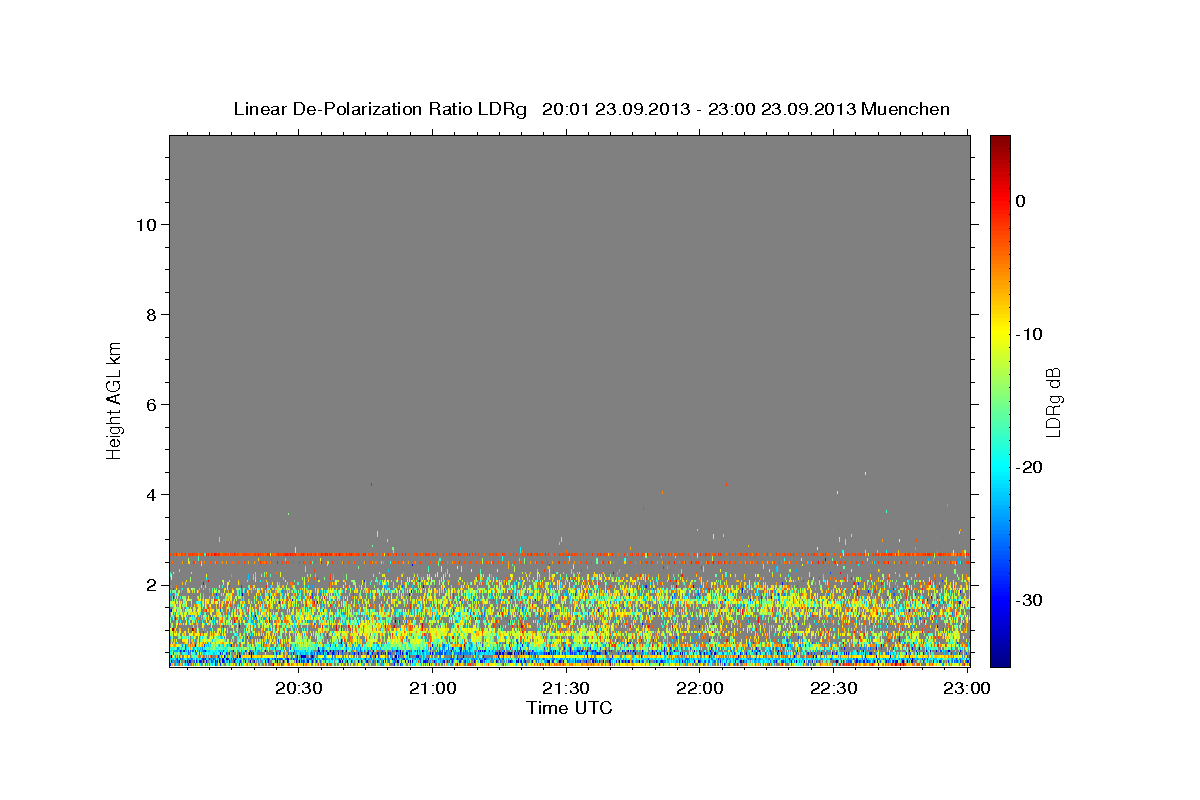Click the height axis value 6
This screenshot has width=1200, height=800.
pyautogui.click(x=152, y=405)
